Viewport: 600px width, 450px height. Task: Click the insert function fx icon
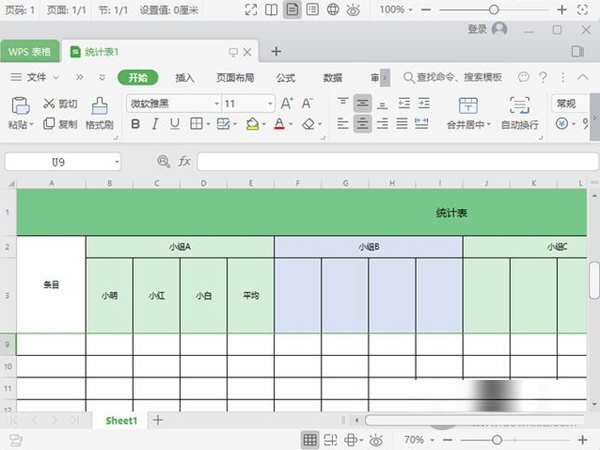coord(184,161)
